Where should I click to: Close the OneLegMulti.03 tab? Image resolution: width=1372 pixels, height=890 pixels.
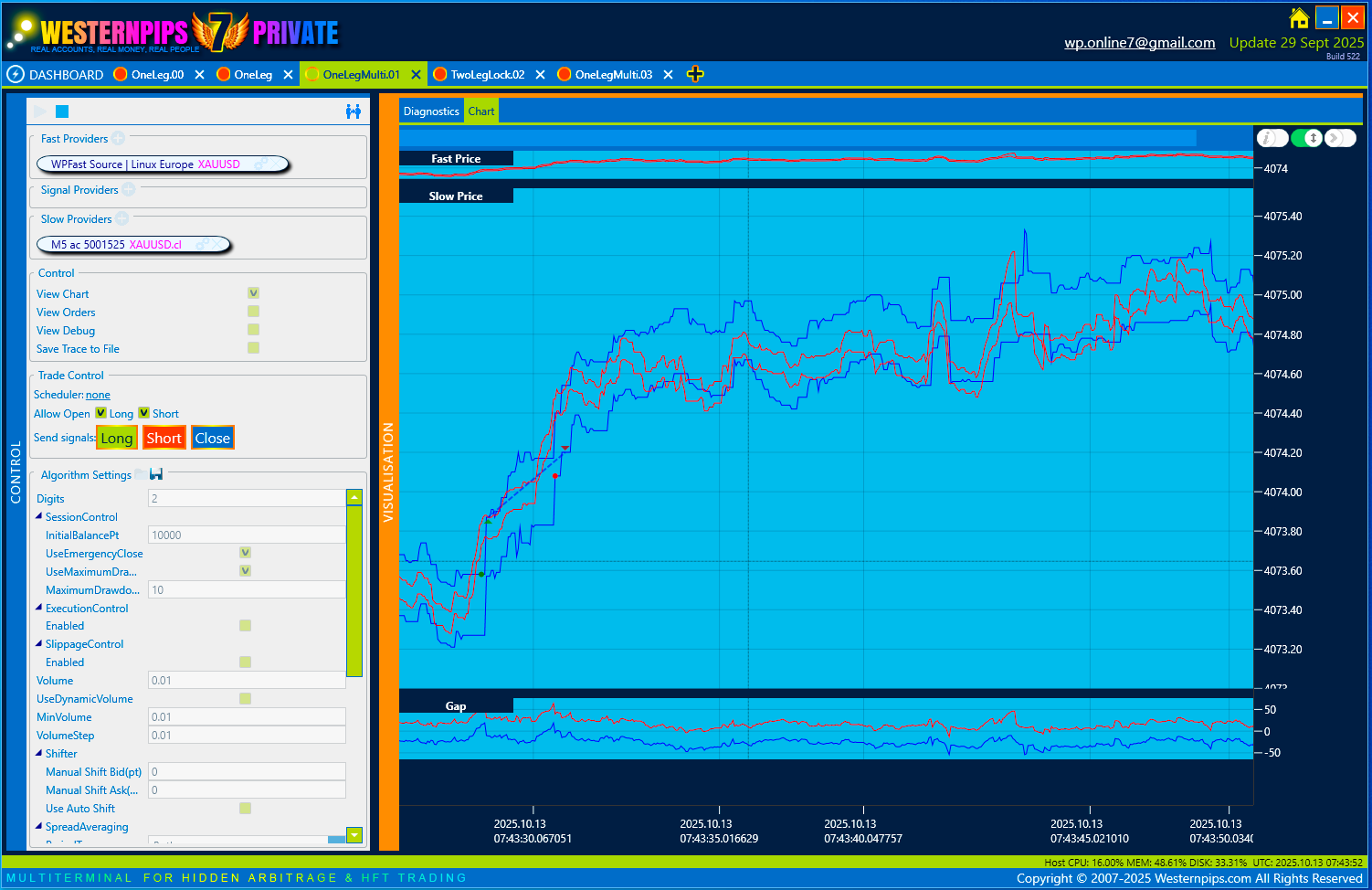coord(668,75)
